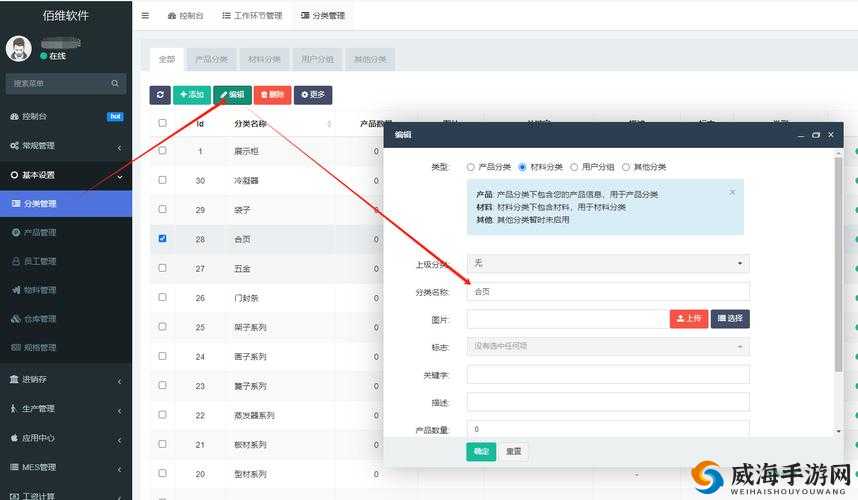858x500 pixels.
Task: Check the row for 冷凝器
Action: (x=163, y=179)
